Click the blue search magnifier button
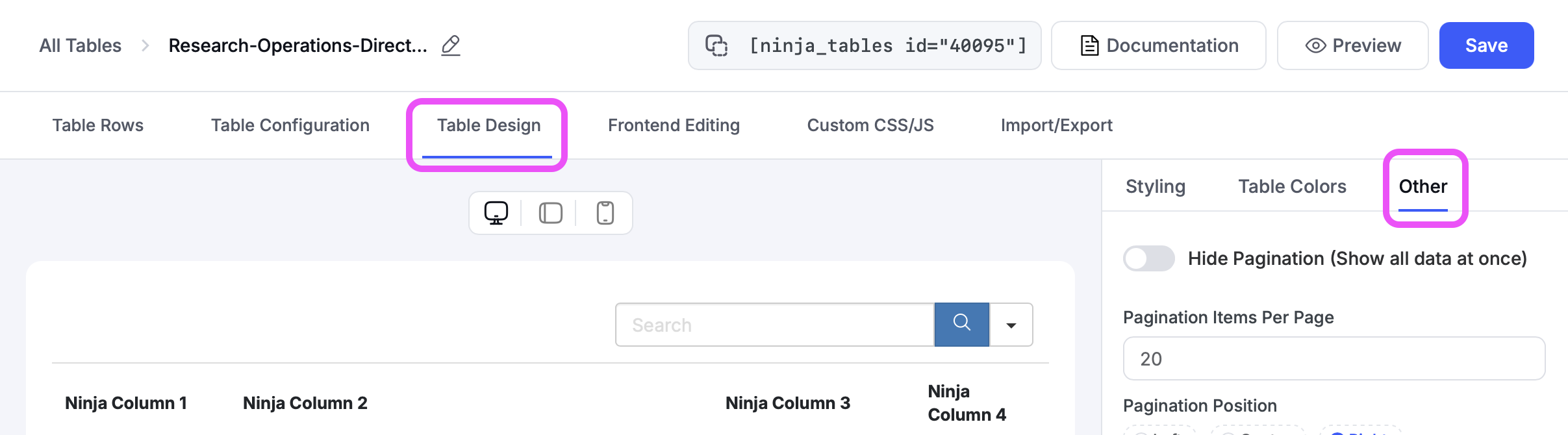Screen dimensions: 1568x435 pos(961,324)
